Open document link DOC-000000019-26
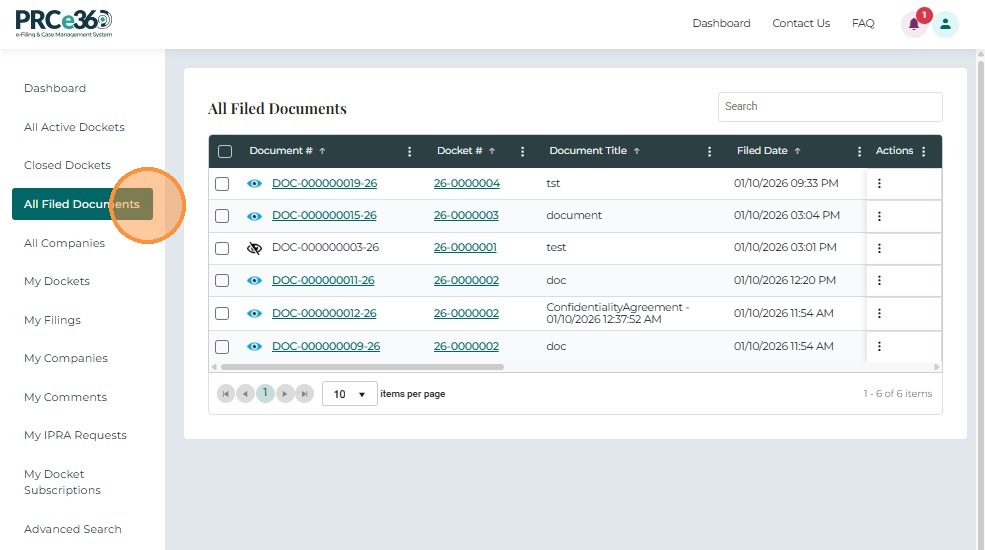This screenshot has height=550, width=985. pyautogui.click(x=324, y=183)
